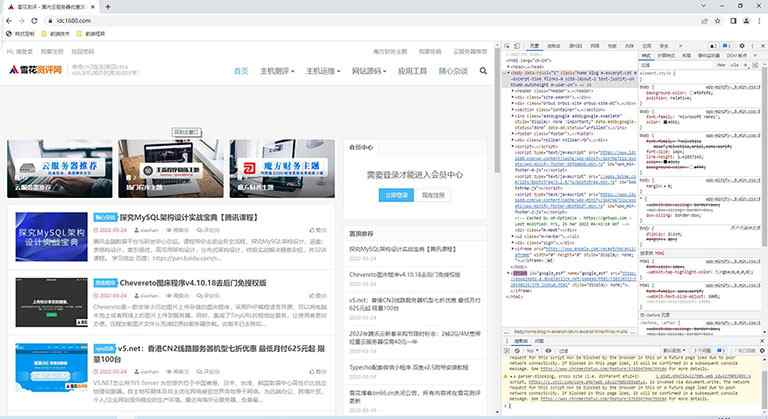
Task: Toggle the .cls element classes button
Action: [x=734, y=65]
